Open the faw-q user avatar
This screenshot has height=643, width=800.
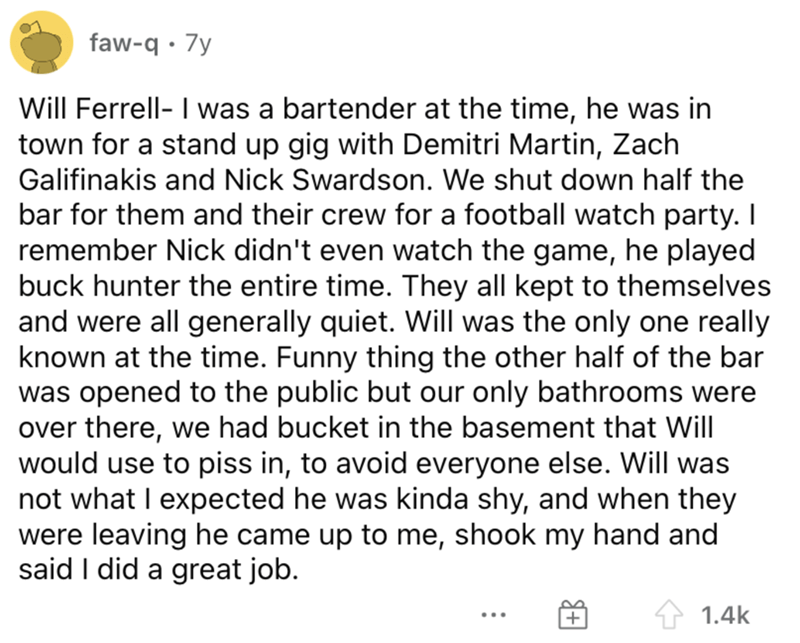coord(42,42)
